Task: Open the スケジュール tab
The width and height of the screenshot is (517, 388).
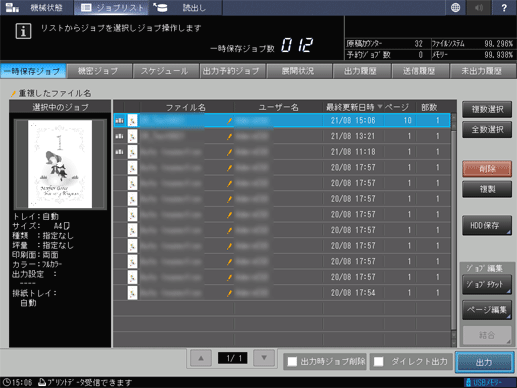Action: [165, 71]
